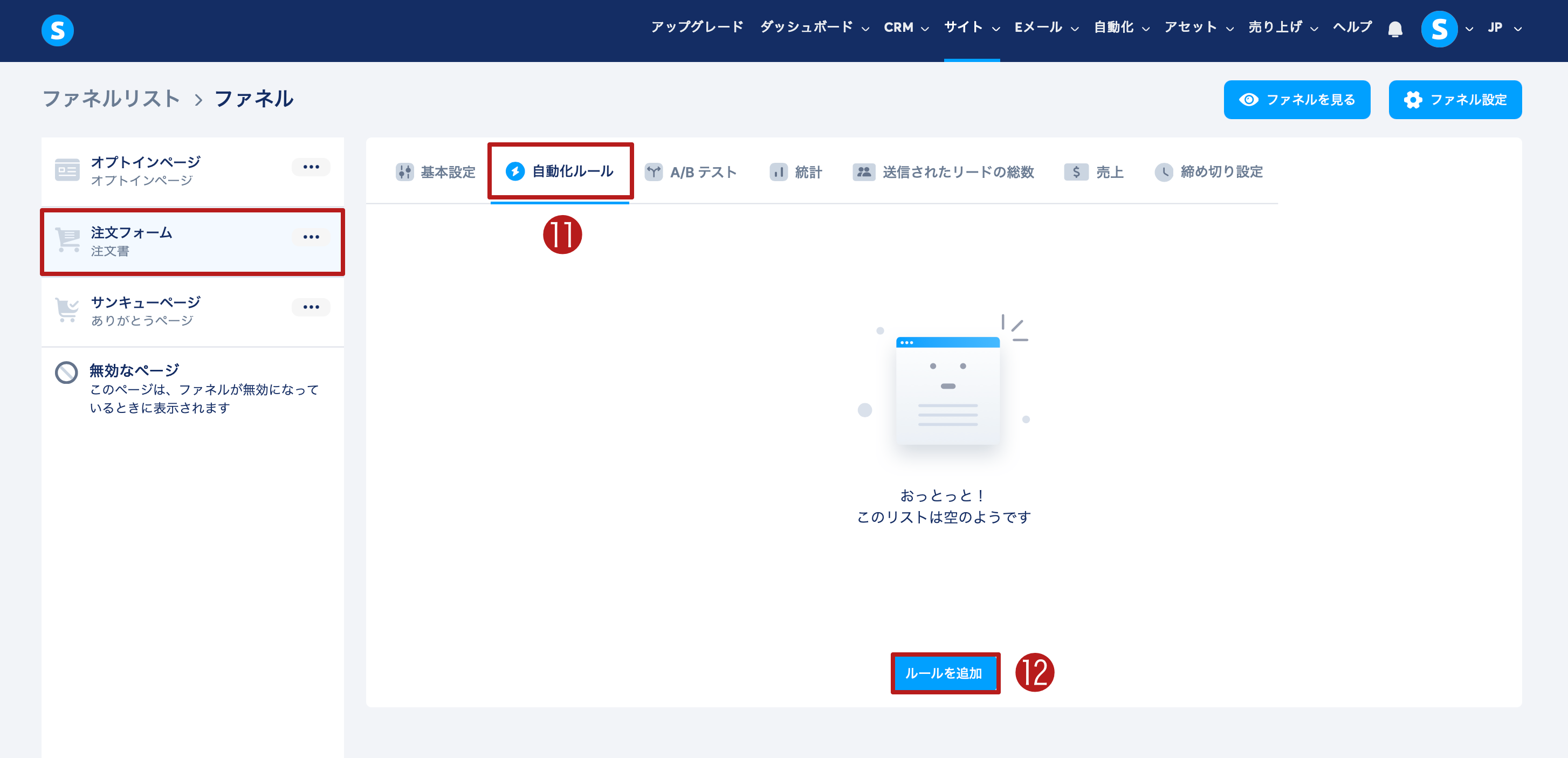Click the notification bell icon
1568x758 pixels.
point(1394,29)
